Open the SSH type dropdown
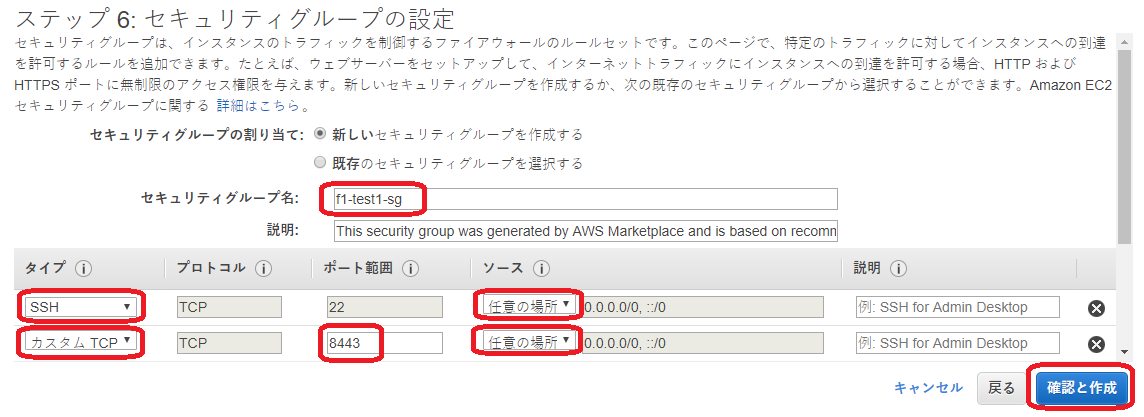 click(81, 307)
